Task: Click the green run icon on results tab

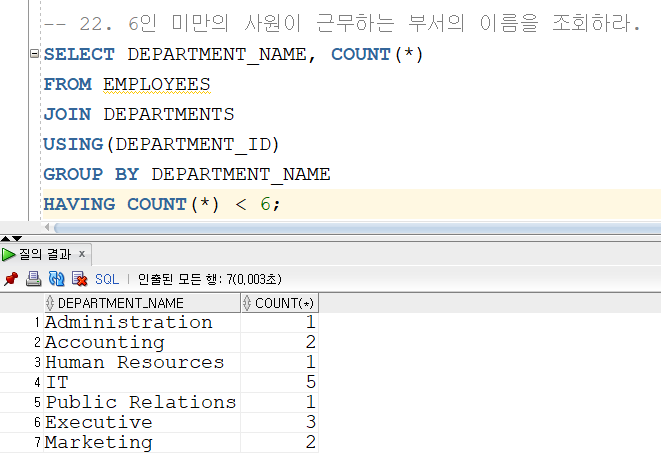Action: tap(8, 254)
